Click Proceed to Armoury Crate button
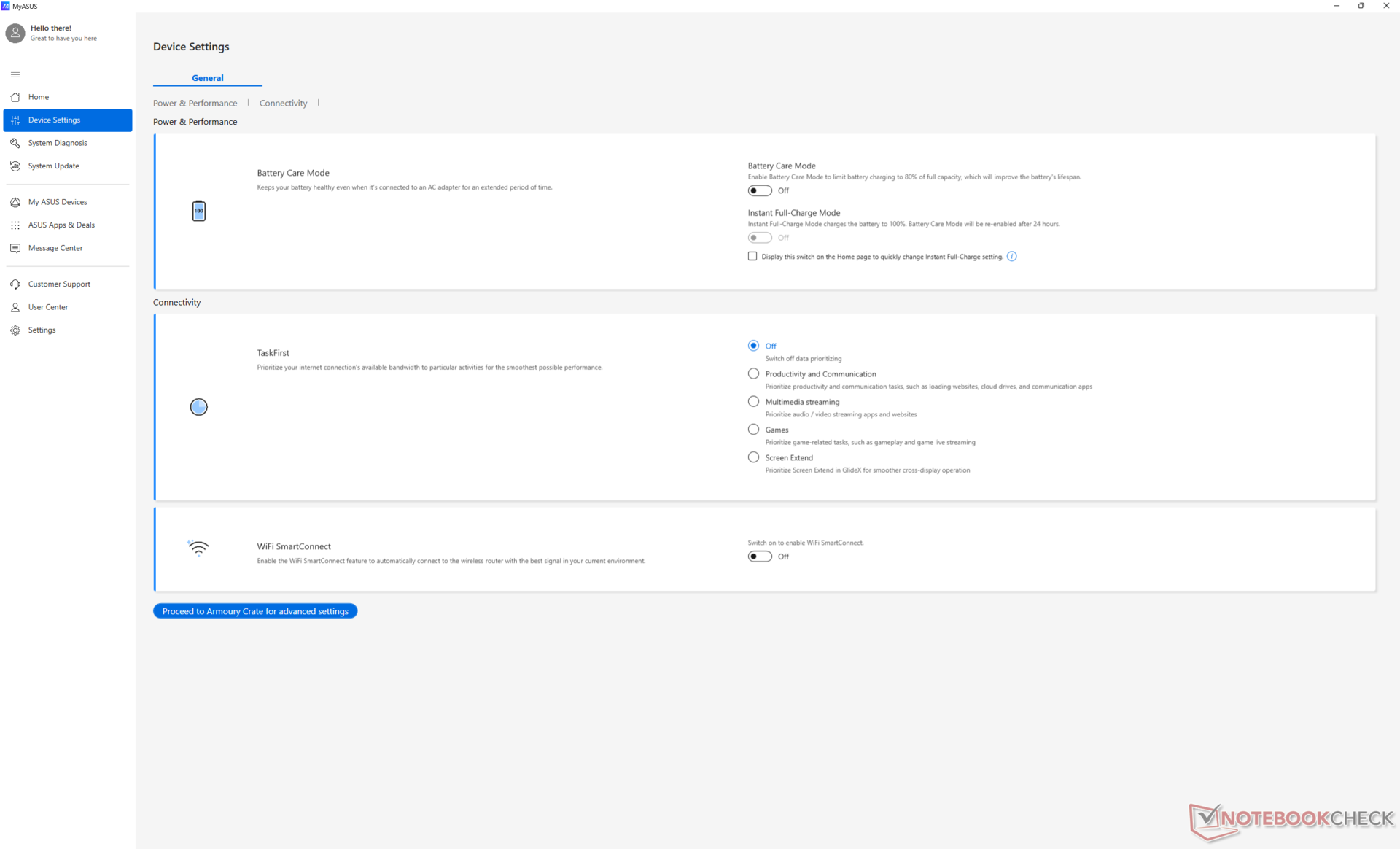The height and width of the screenshot is (849, 1400). point(255,611)
